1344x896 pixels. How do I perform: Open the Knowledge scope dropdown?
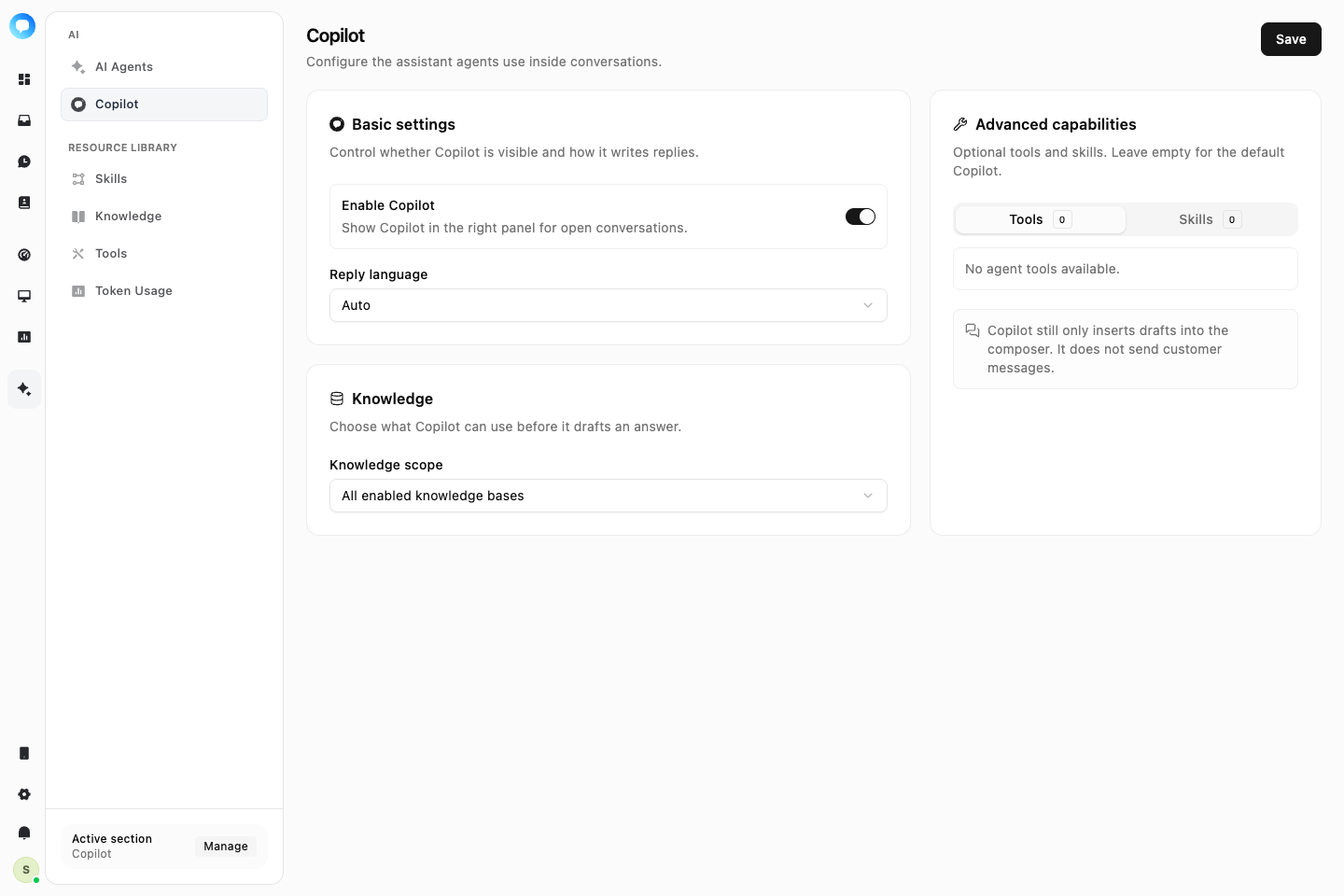click(x=609, y=496)
